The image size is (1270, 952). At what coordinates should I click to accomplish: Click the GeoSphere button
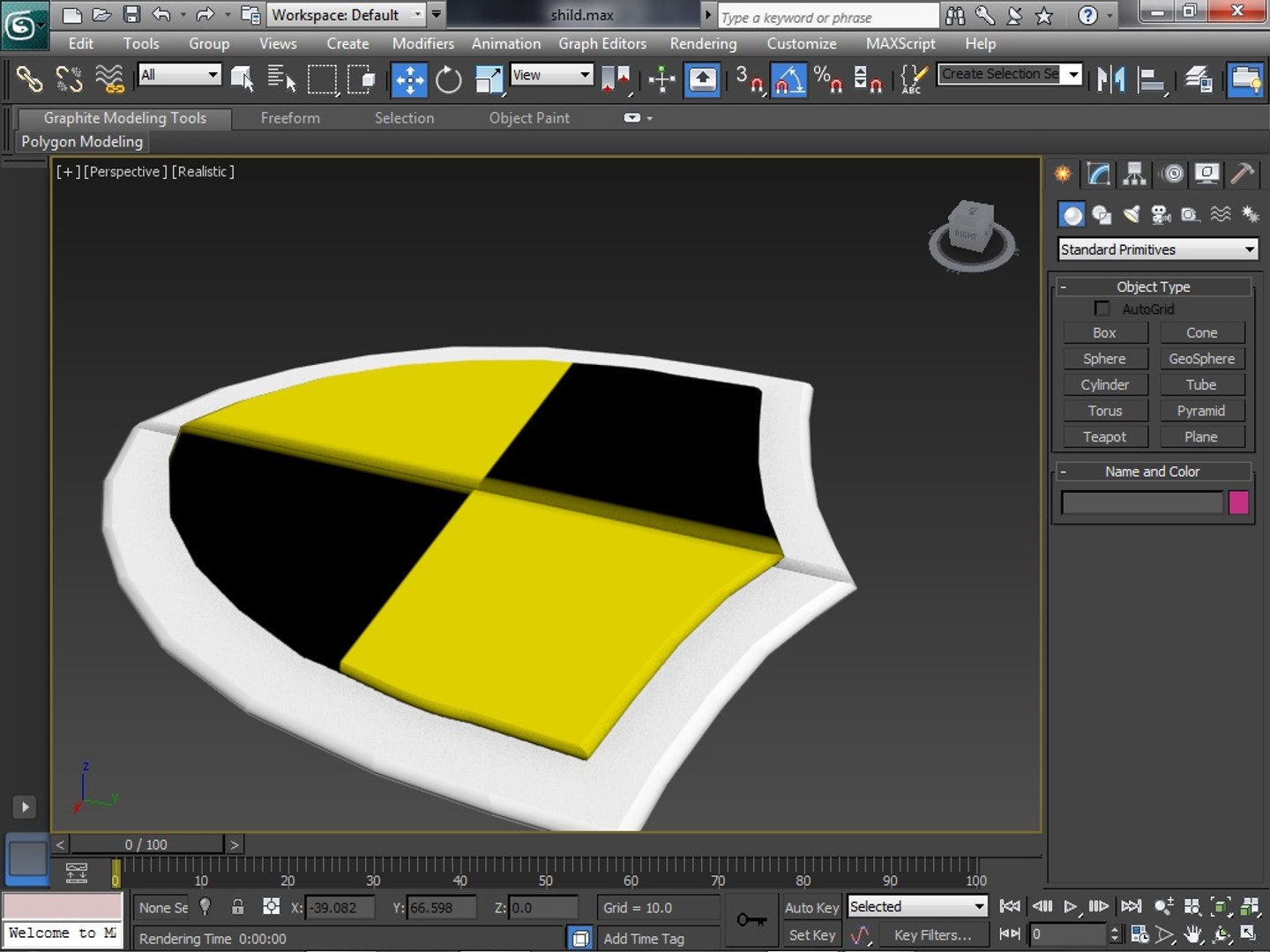[1201, 359]
